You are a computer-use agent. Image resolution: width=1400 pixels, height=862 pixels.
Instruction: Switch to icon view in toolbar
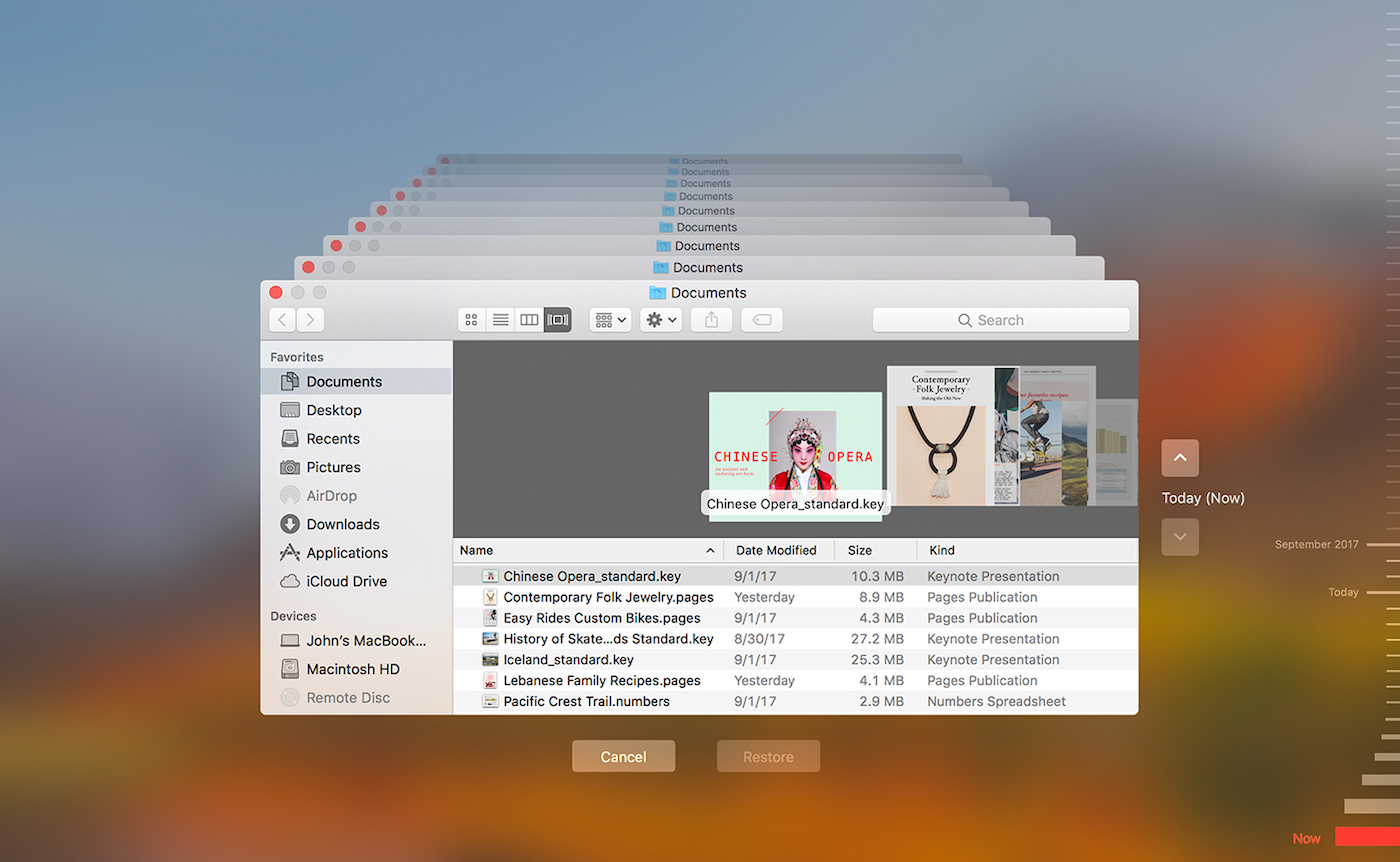tap(472, 320)
